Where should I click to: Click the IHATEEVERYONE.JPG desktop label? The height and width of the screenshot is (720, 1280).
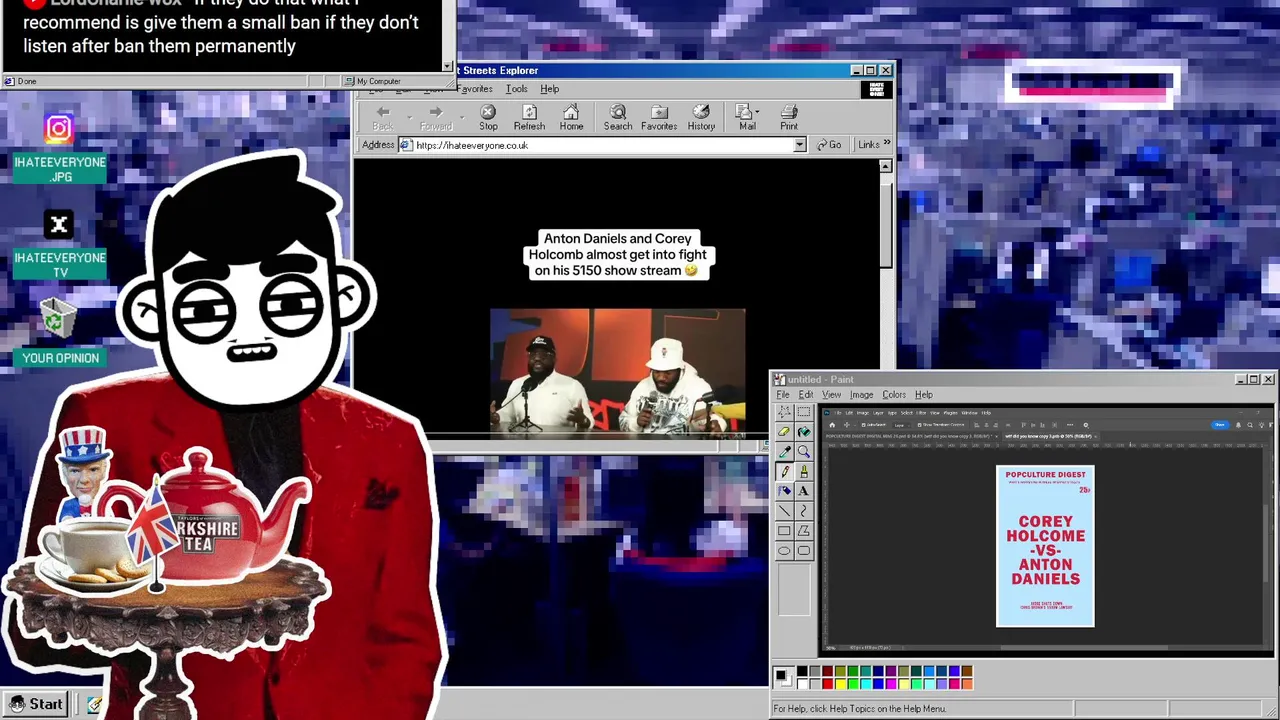point(60,169)
